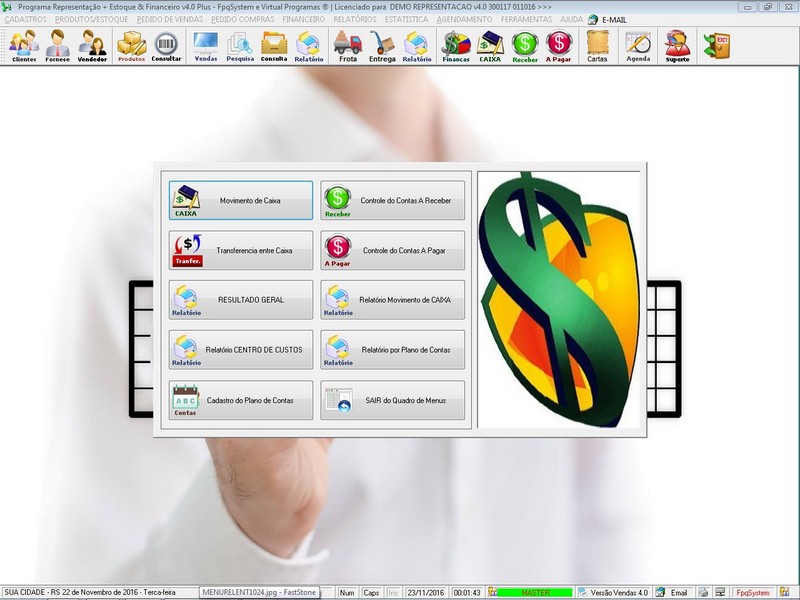Click the SUA CIDADE date text

point(90,592)
